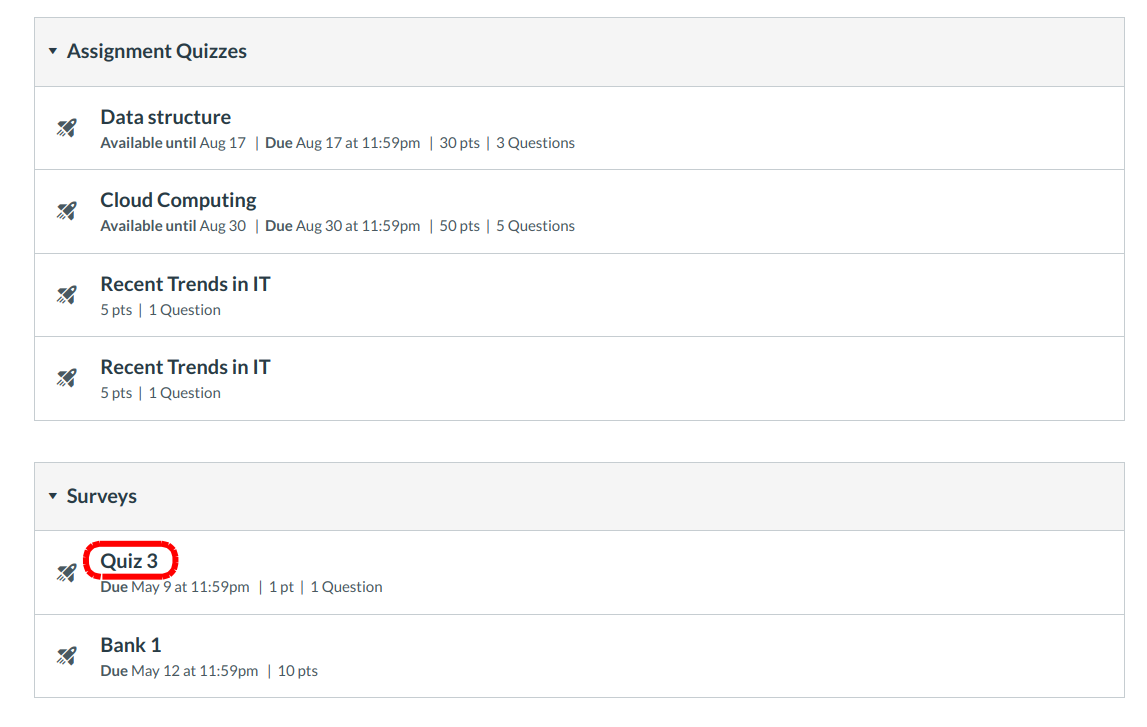Viewport: 1147px width, 727px height.
Task: Open the second Recent Trends in IT quiz
Action: point(185,367)
